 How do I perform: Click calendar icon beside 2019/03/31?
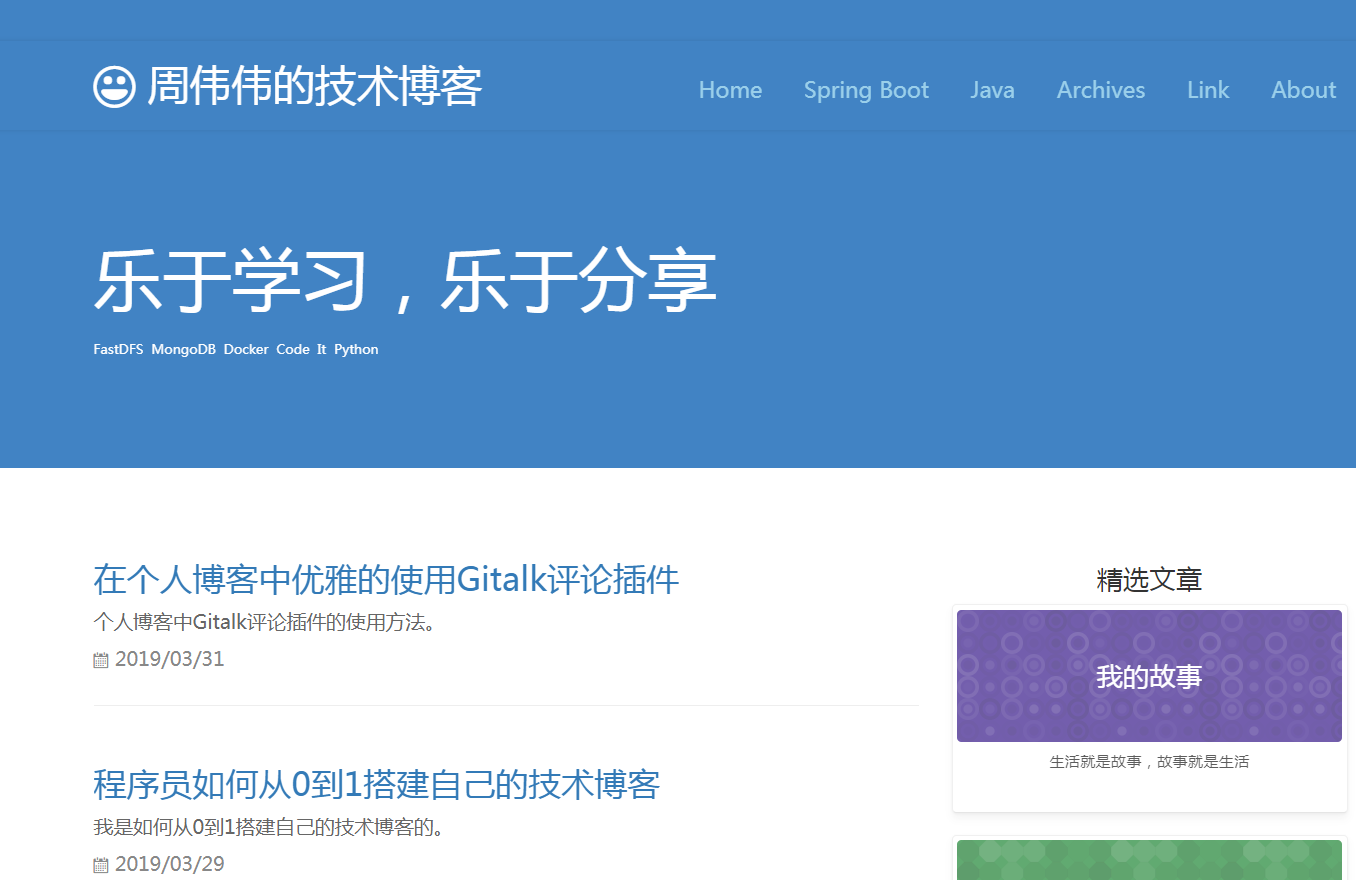pyautogui.click(x=101, y=660)
